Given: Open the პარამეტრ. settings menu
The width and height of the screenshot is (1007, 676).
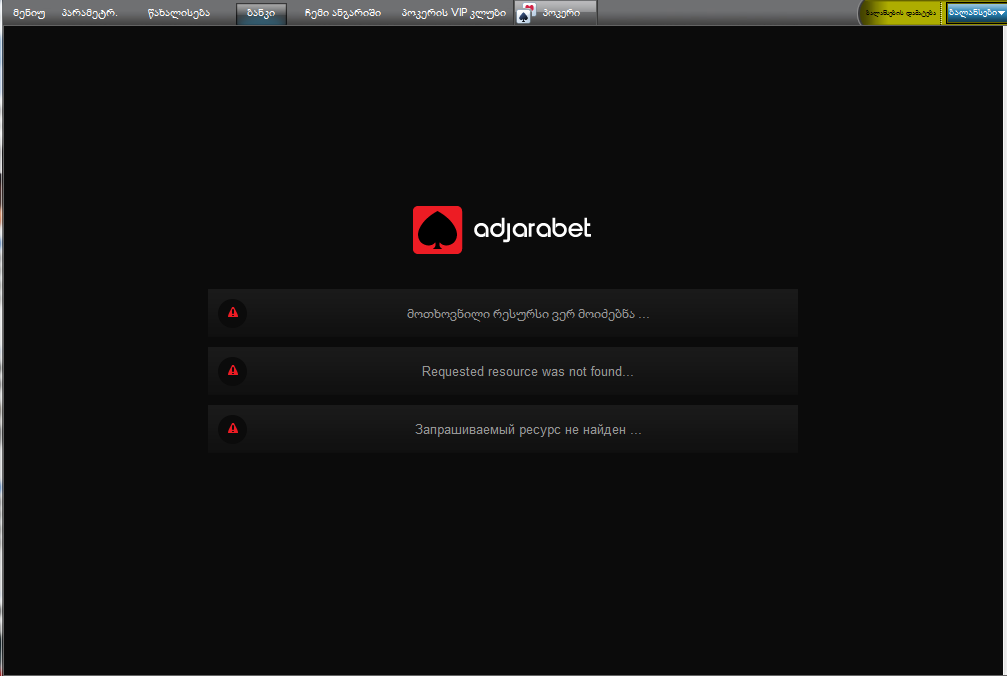Looking at the screenshot, I should 89,13.
